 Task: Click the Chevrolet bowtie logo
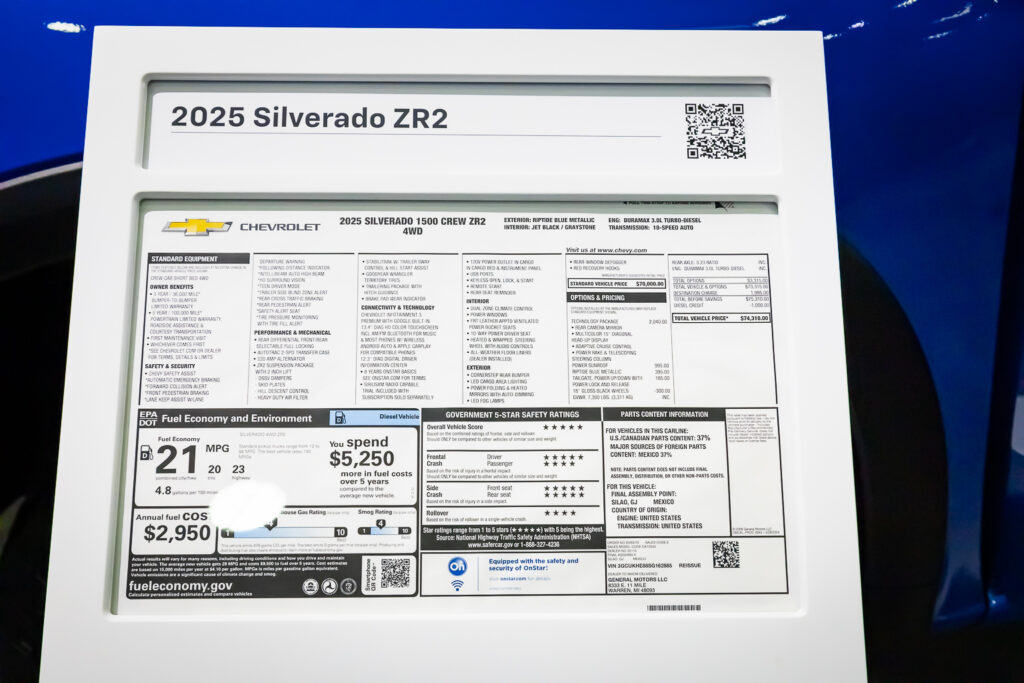tap(197, 227)
